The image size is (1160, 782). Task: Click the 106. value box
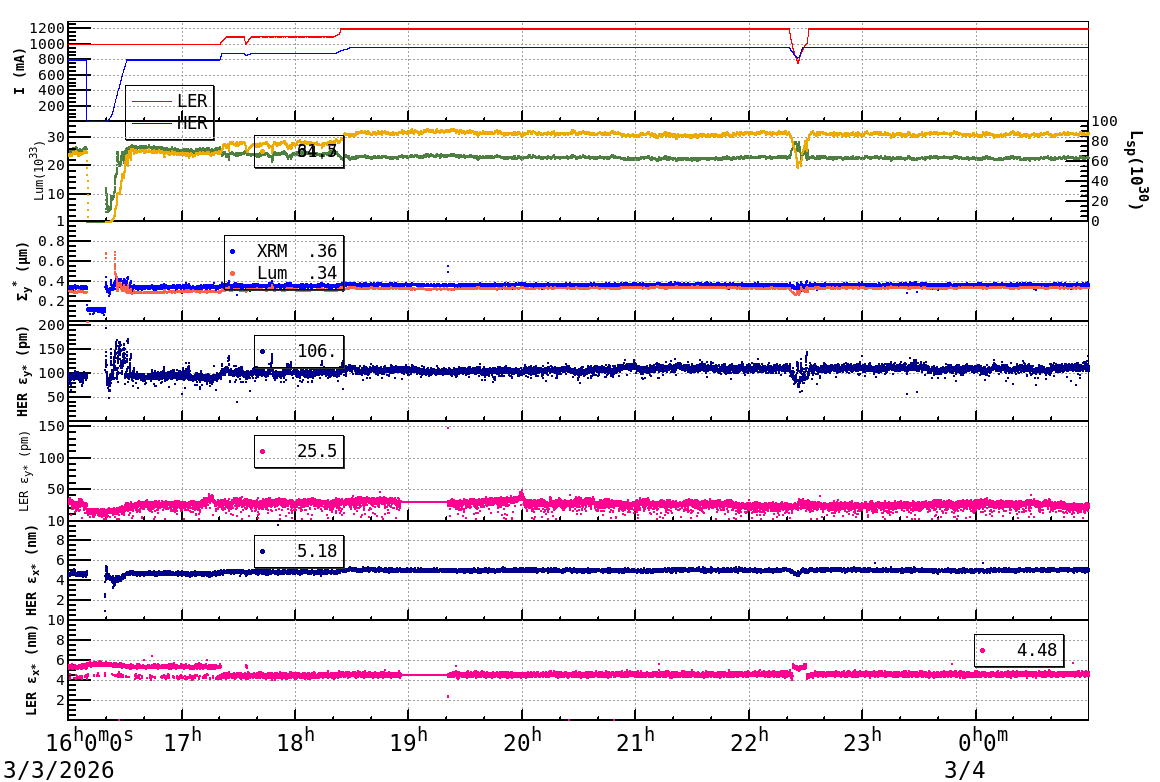click(x=299, y=351)
